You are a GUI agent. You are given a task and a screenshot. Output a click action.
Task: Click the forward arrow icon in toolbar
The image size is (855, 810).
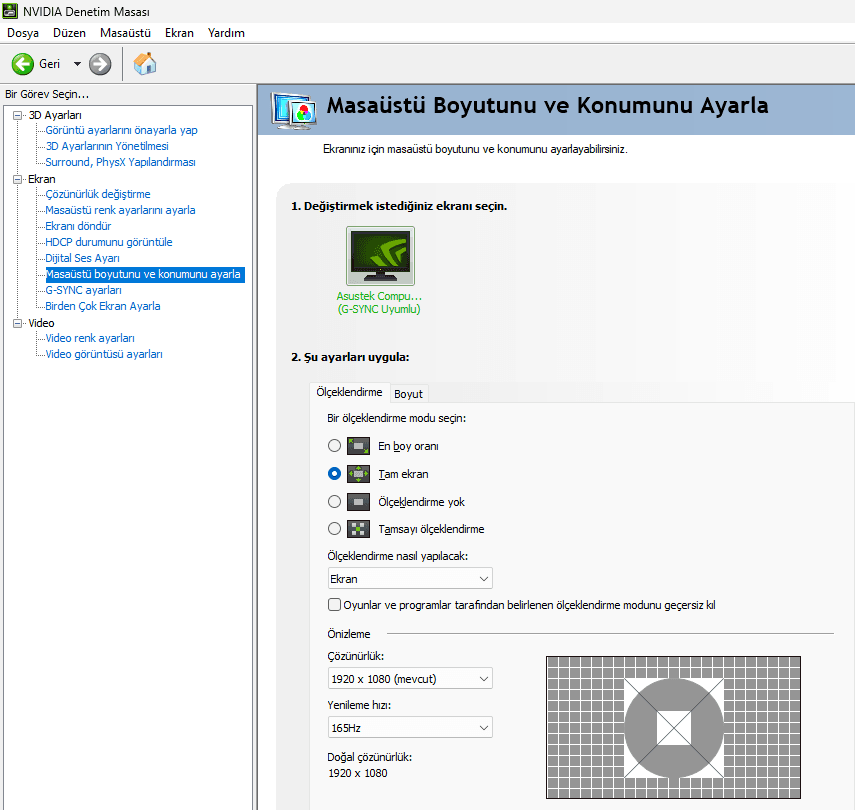100,64
